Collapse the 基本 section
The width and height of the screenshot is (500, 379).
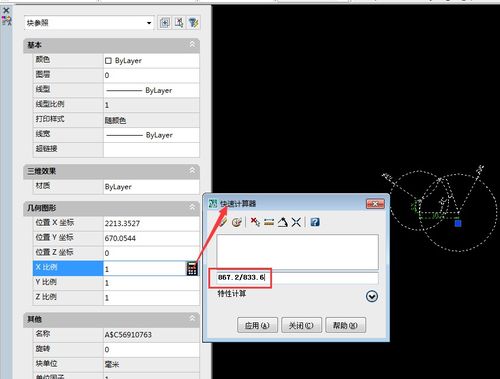pos(192,44)
